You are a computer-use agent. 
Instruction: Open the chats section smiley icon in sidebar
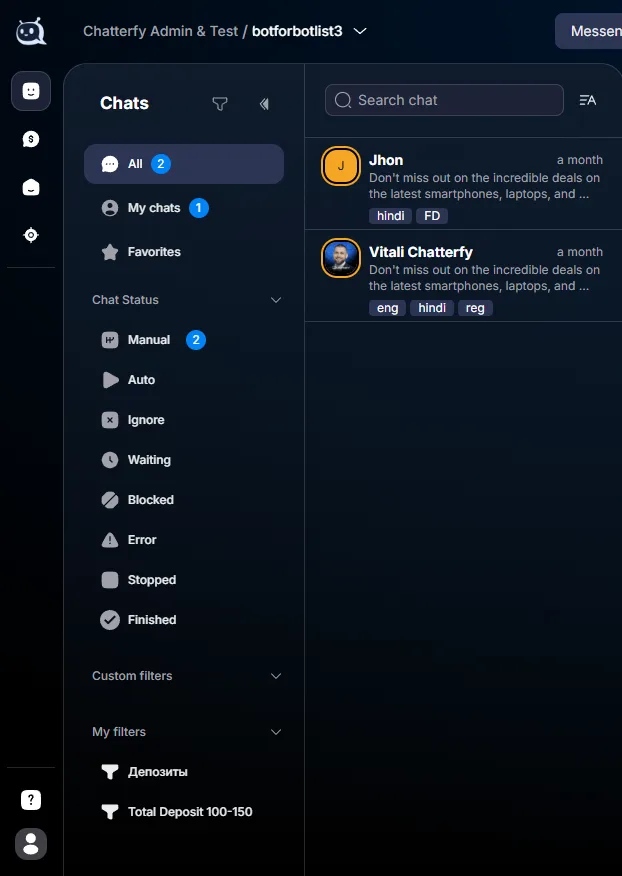pyautogui.click(x=31, y=91)
